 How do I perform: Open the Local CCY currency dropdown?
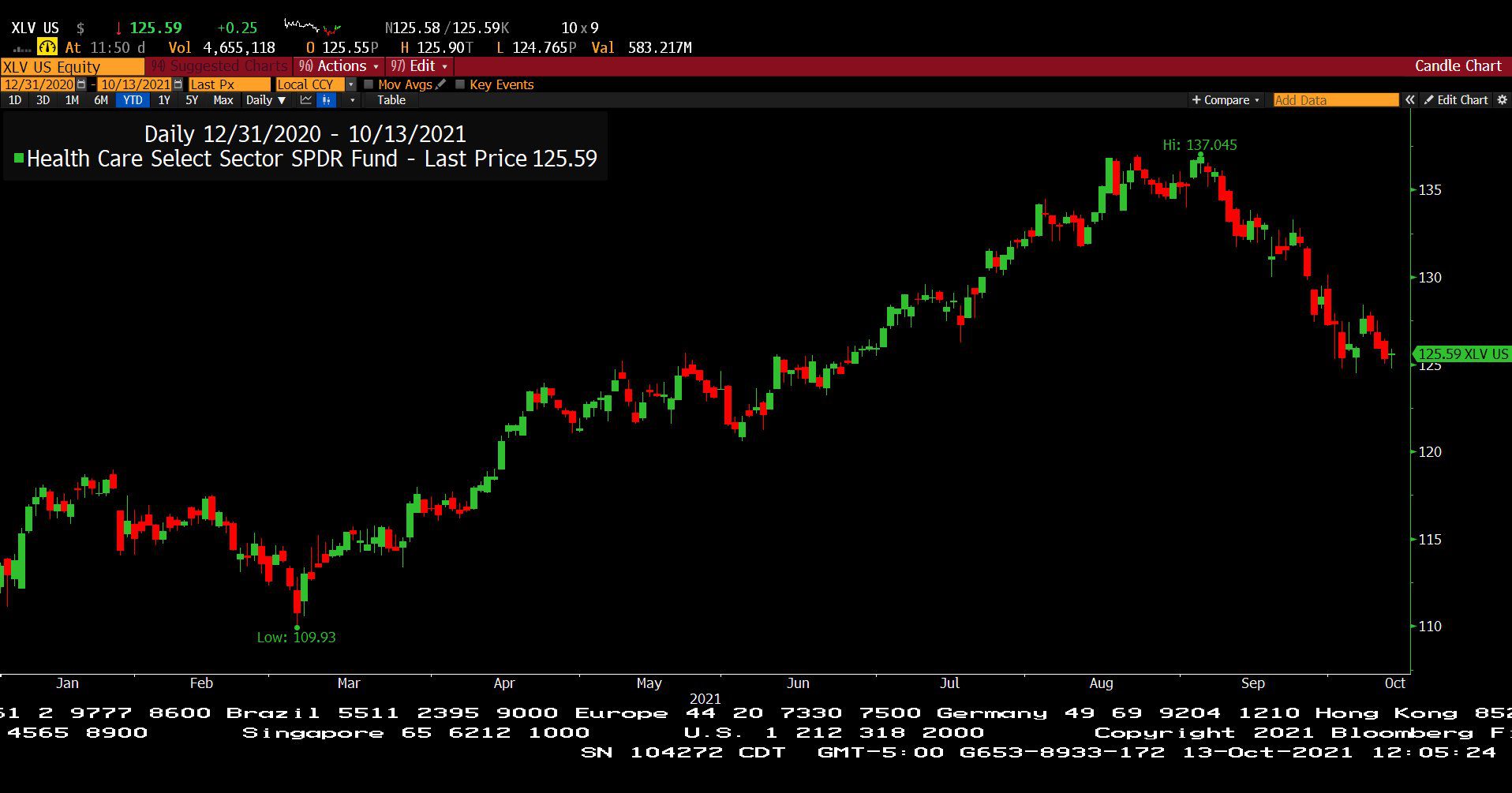tap(351, 84)
